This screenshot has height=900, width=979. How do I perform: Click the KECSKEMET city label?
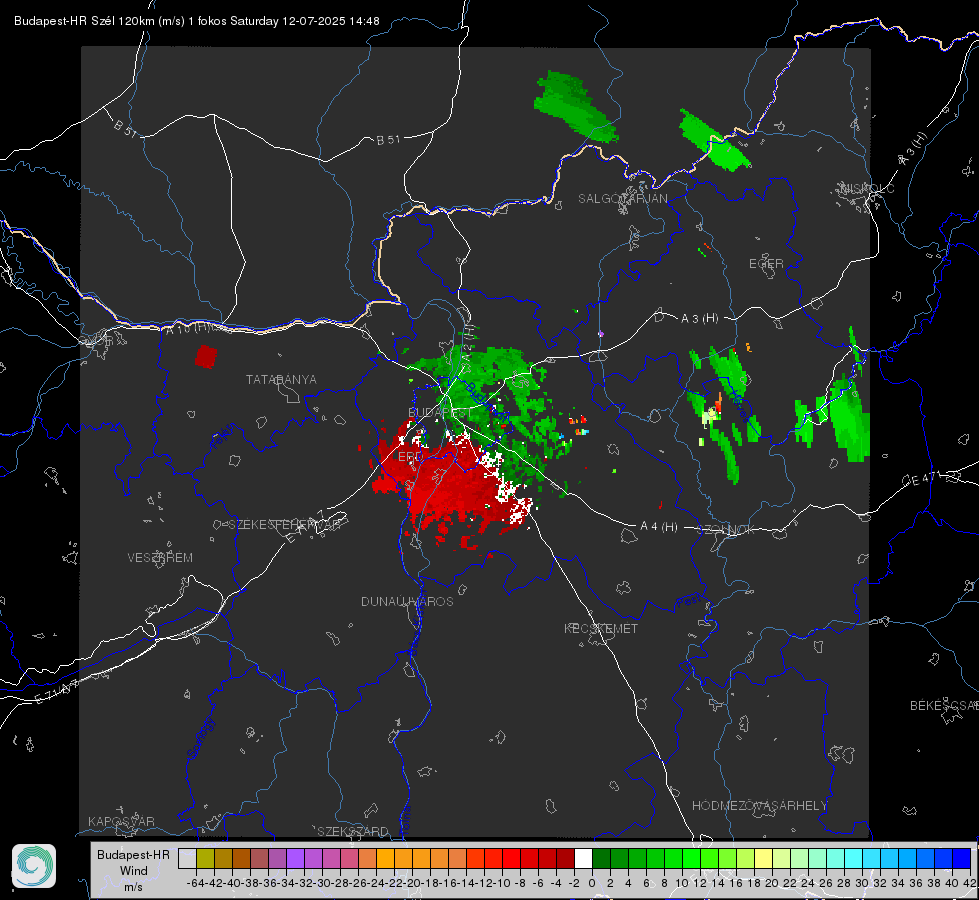(601, 629)
